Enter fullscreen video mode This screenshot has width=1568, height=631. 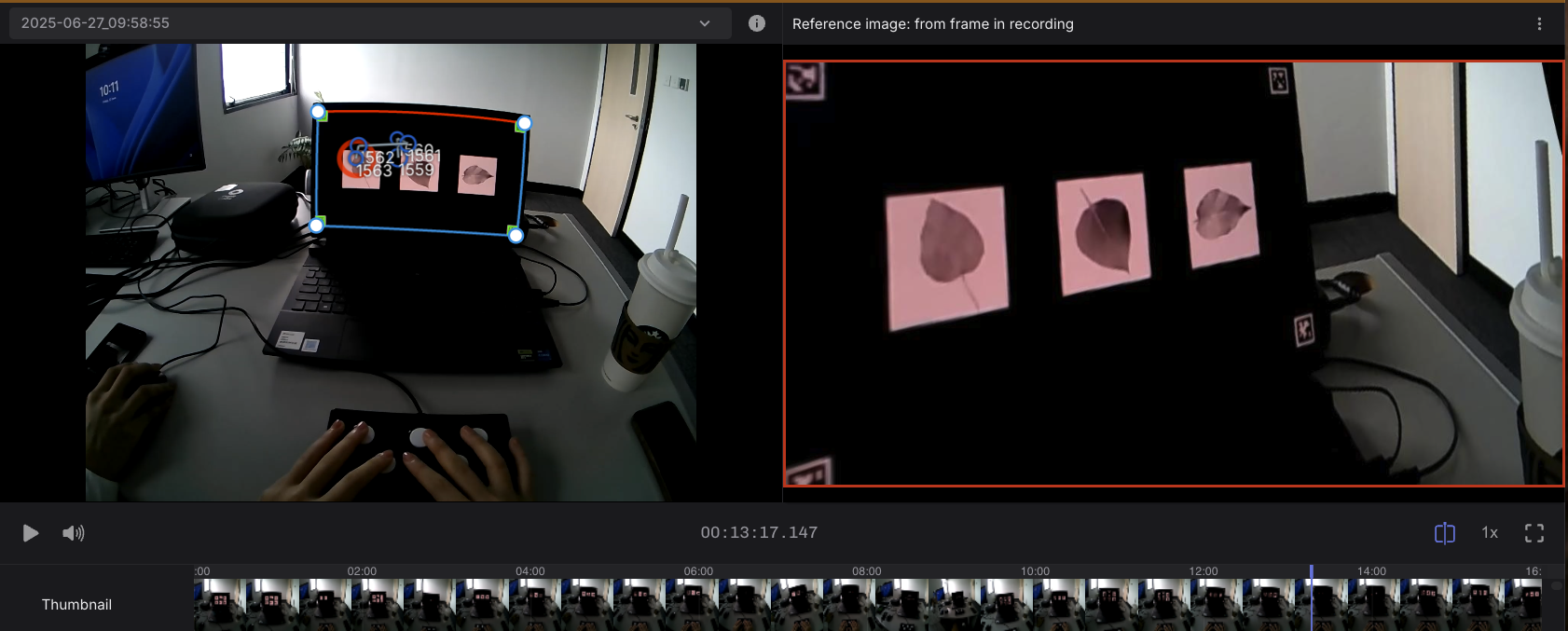pyautogui.click(x=1534, y=533)
